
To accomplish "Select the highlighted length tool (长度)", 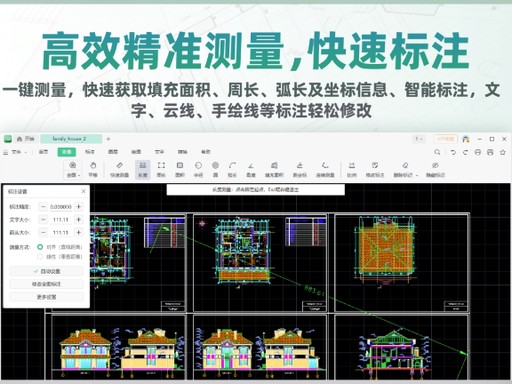I will point(143,169).
